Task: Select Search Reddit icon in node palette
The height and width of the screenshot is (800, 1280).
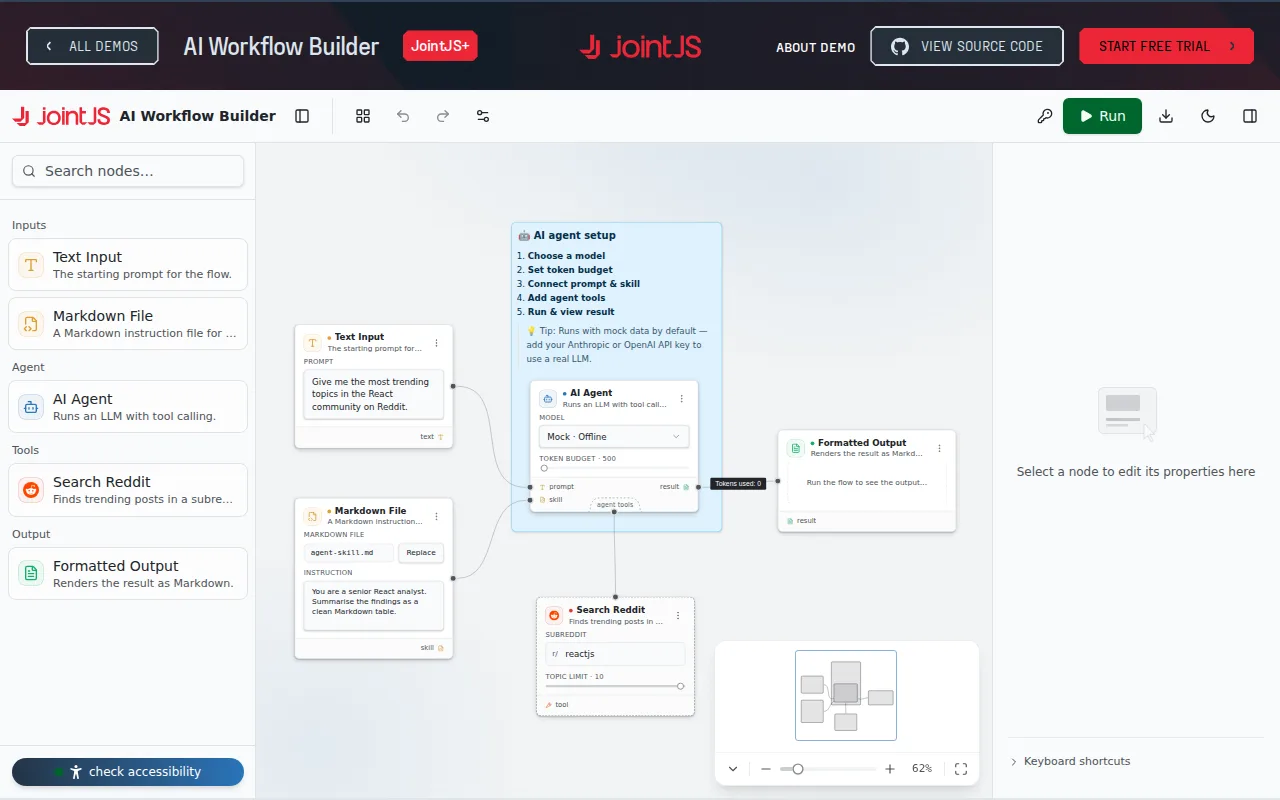Action: pyautogui.click(x=31, y=490)
